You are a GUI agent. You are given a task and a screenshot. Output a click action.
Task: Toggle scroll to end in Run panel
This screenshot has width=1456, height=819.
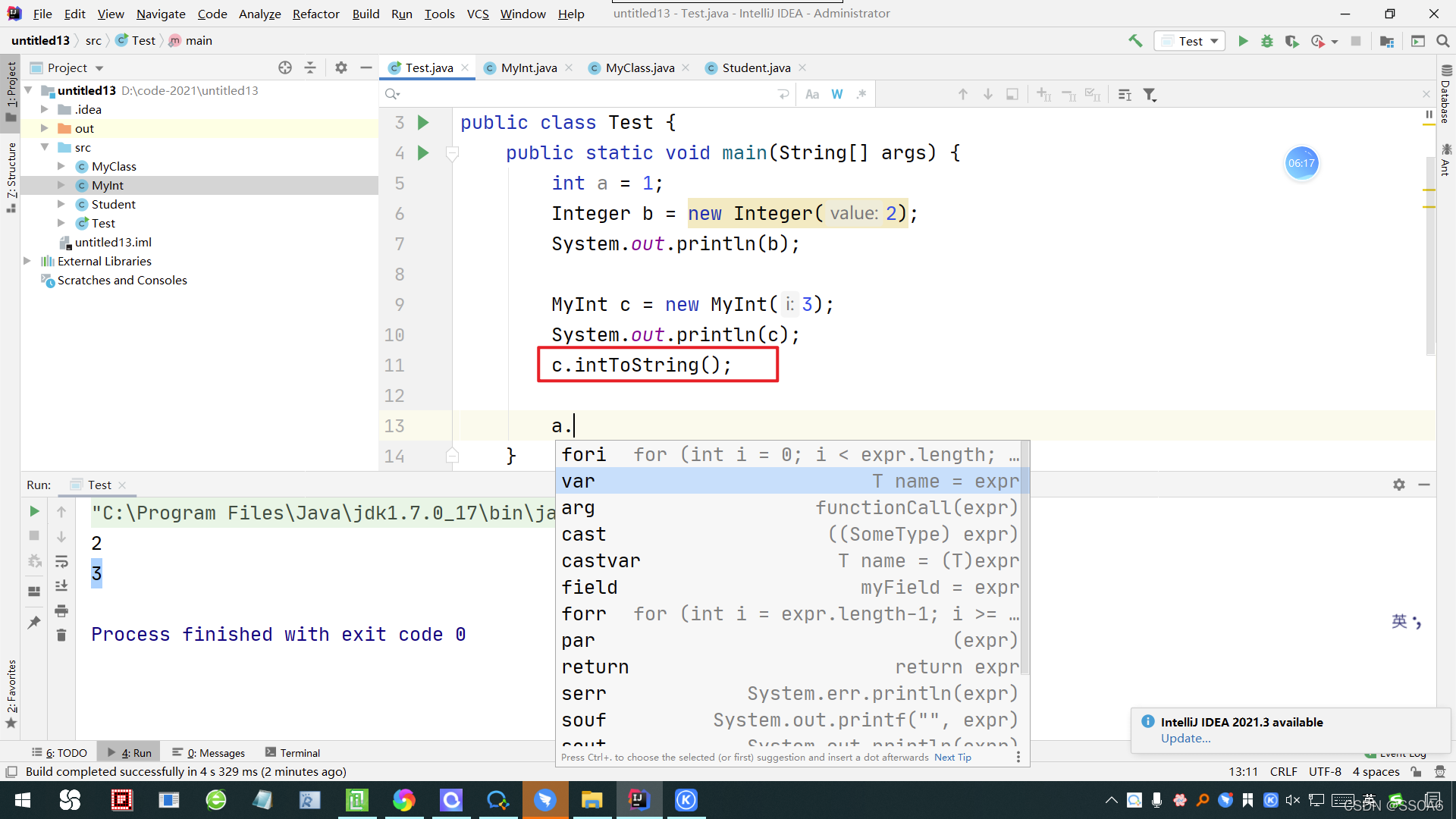click(61, 586)
